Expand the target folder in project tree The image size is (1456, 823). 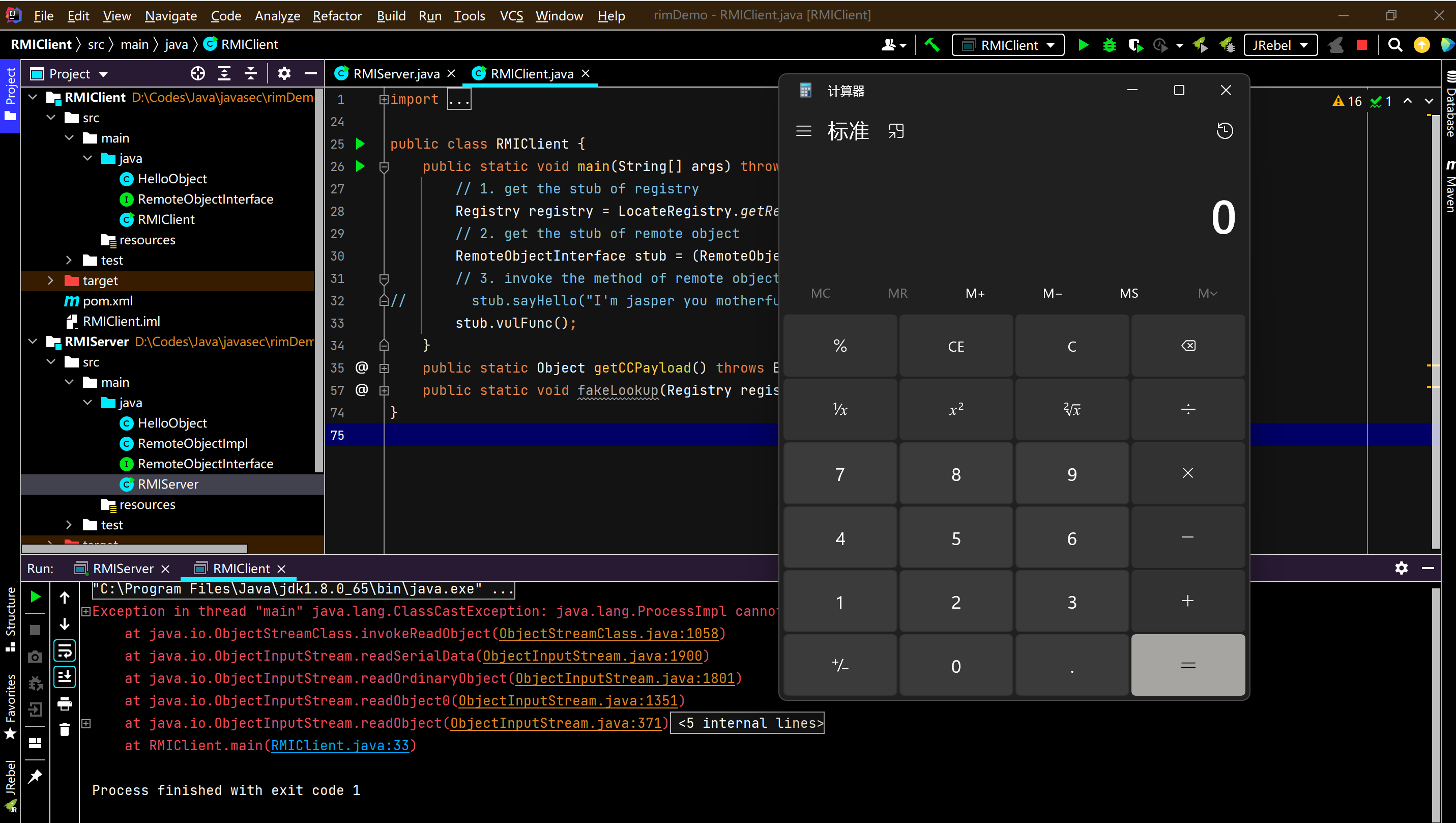[x=50, y=280]
